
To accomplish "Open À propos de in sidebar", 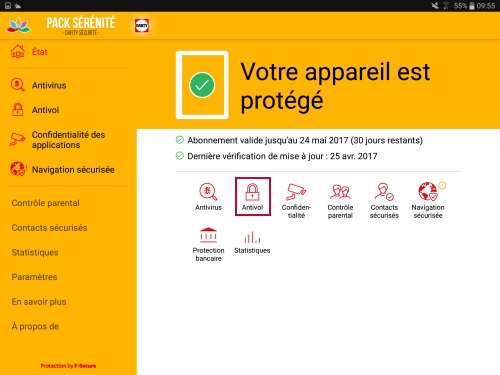I will point(35,326).
